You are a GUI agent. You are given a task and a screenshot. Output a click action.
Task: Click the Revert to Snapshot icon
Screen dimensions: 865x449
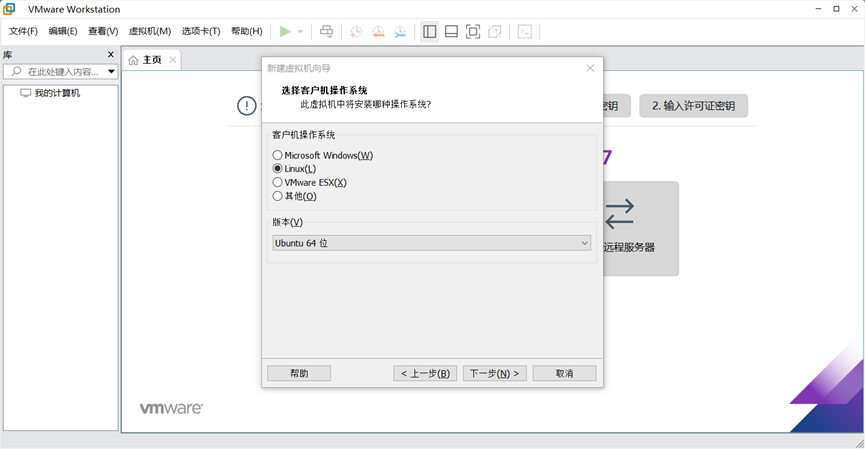(378, 31)
